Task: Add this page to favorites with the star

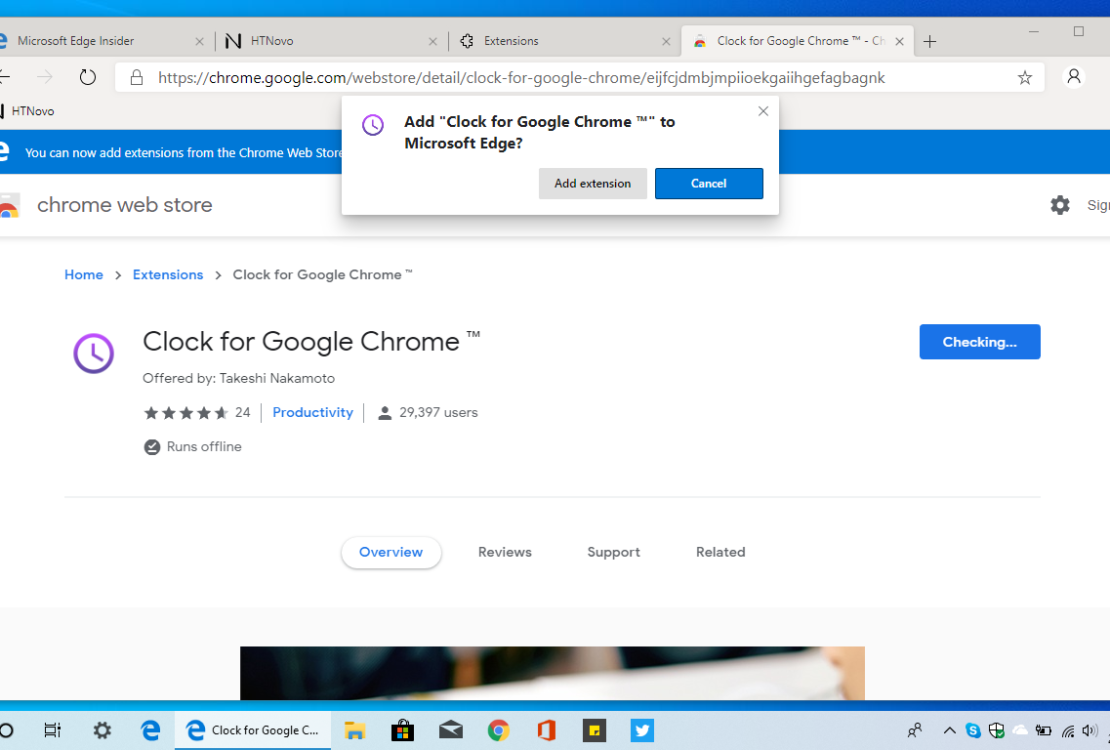Action: pyautogui.click(x=1026, y=77)
